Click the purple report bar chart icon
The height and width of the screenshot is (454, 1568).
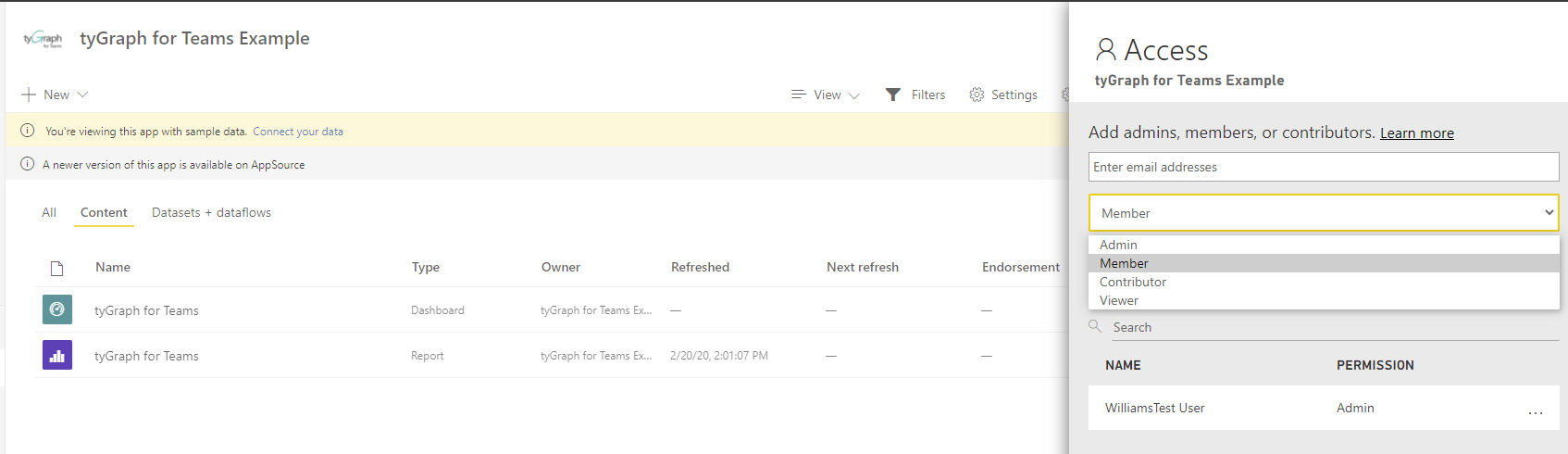[x=57, y=355]
